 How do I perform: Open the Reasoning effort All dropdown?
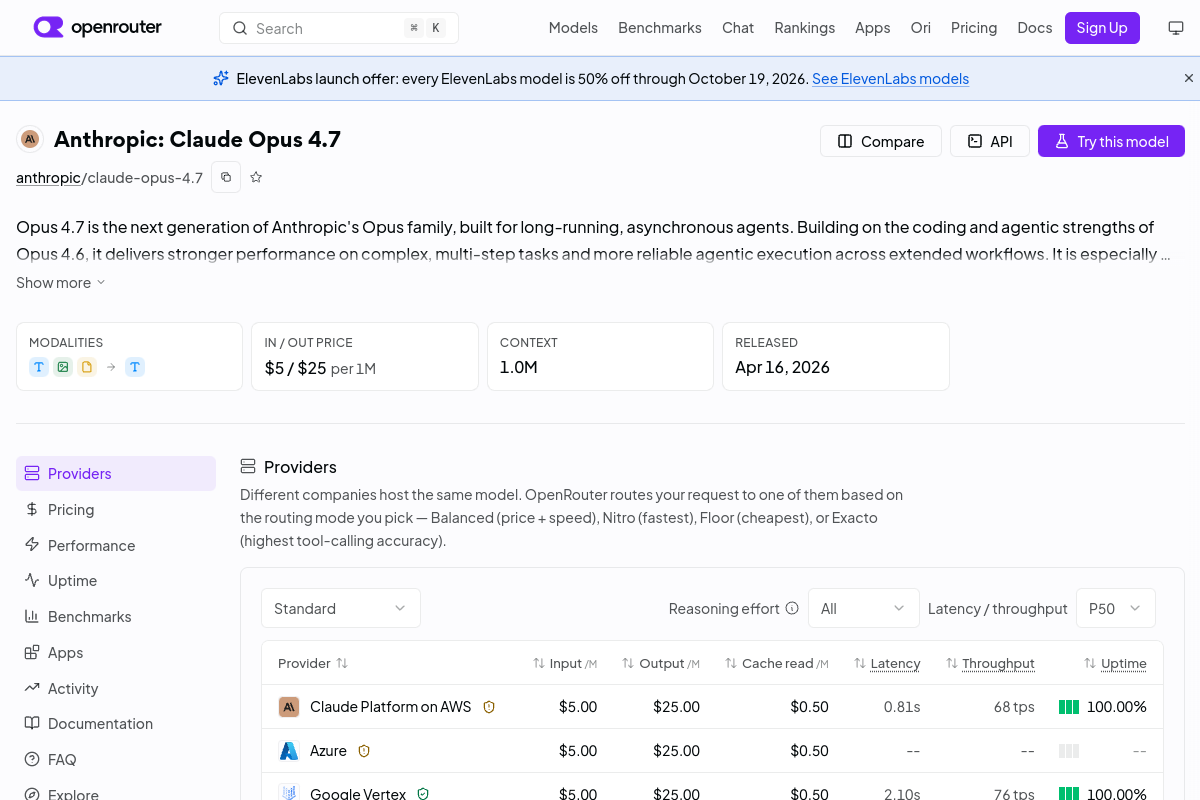coord(863,608)
